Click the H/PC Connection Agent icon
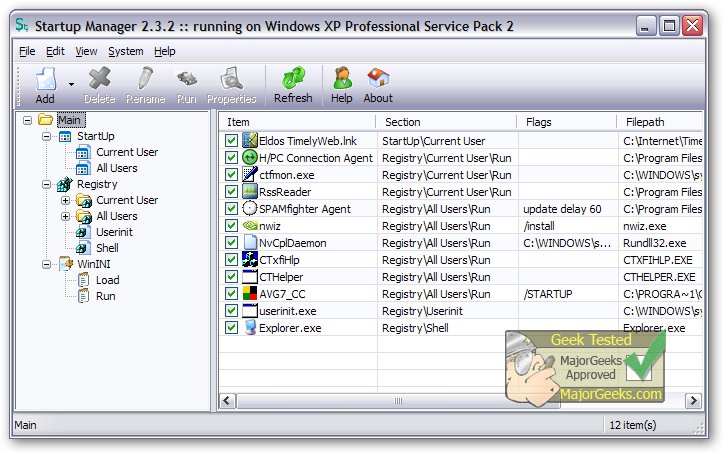Viewport: 723px width, 453px height. [249, 157]
